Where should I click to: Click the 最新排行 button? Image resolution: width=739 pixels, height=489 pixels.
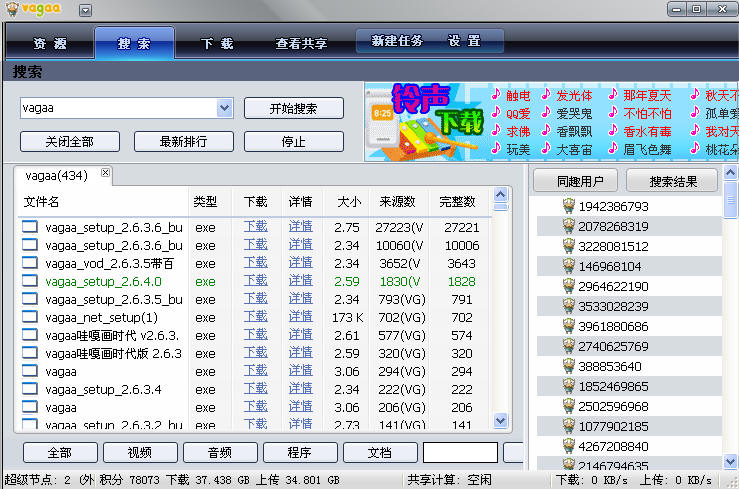[183, 141]
